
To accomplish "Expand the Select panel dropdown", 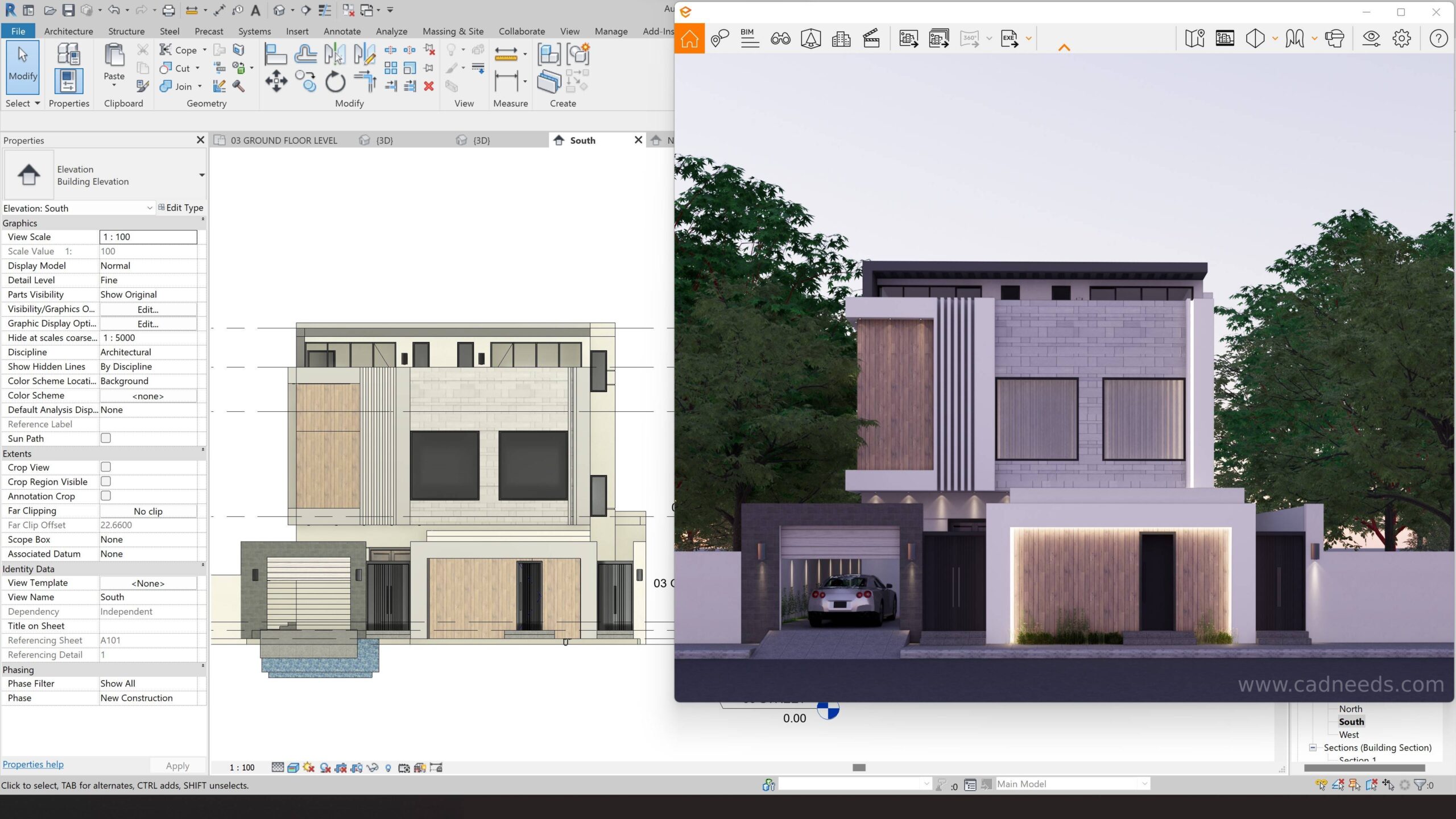I will pyautogui.click(x=23, y=103).
